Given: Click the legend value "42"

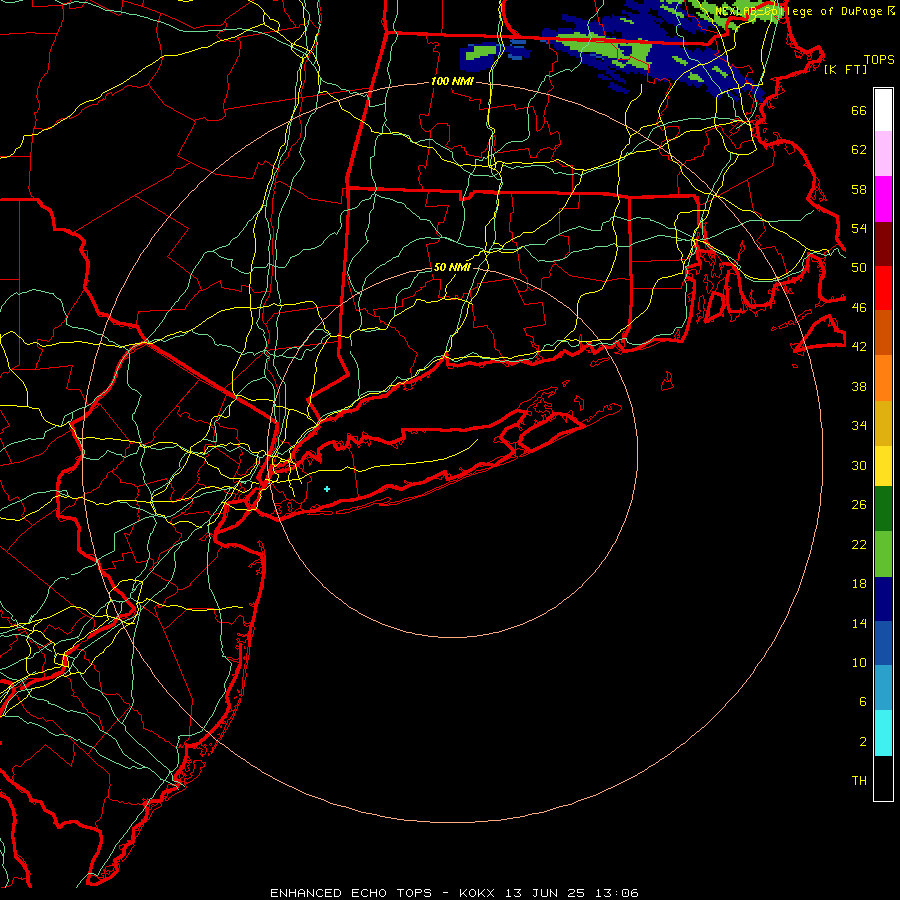Looking at the screenshot, I should click(x=859, y=346).
